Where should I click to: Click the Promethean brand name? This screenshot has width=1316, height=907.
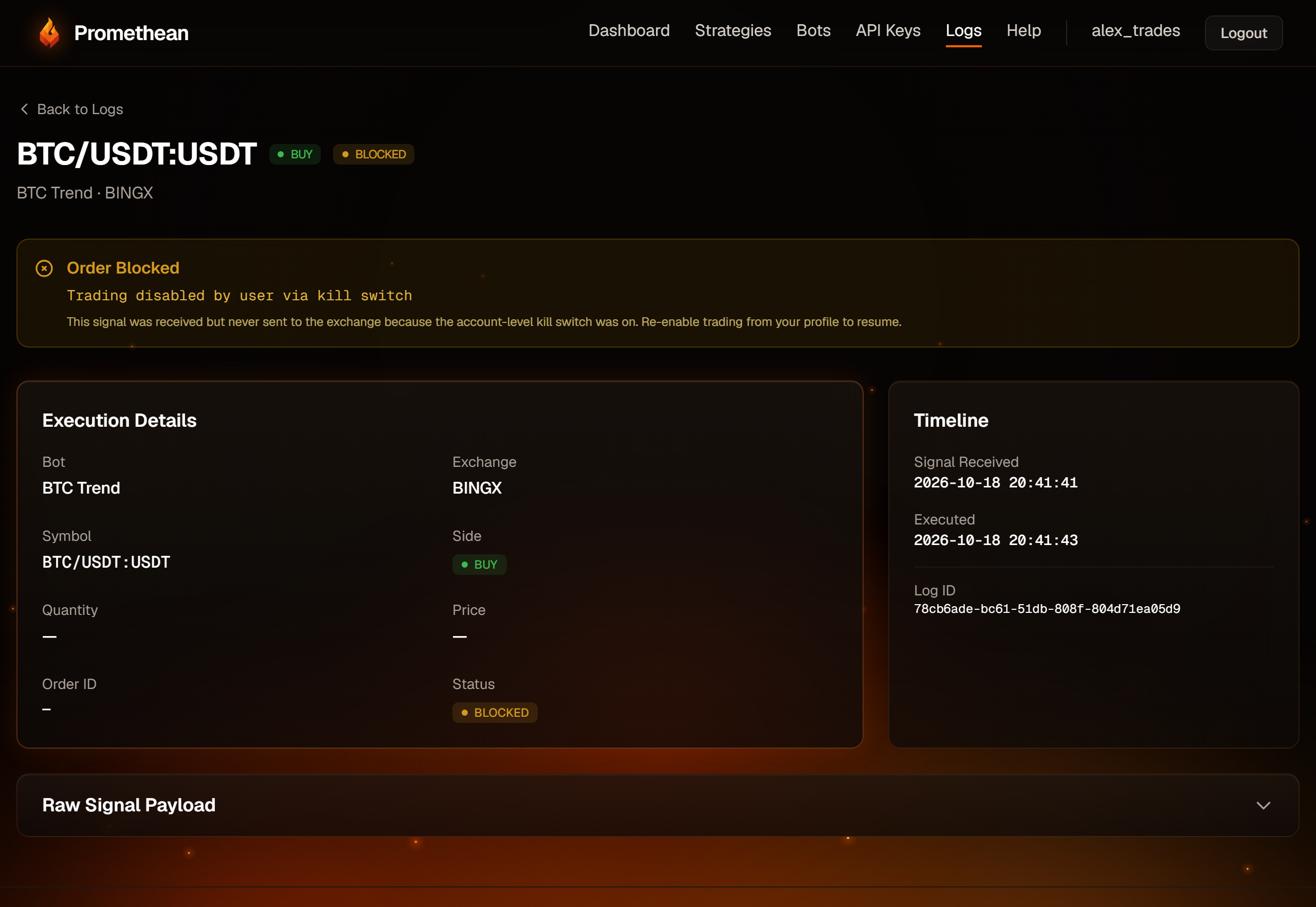(x=131, y=33)
